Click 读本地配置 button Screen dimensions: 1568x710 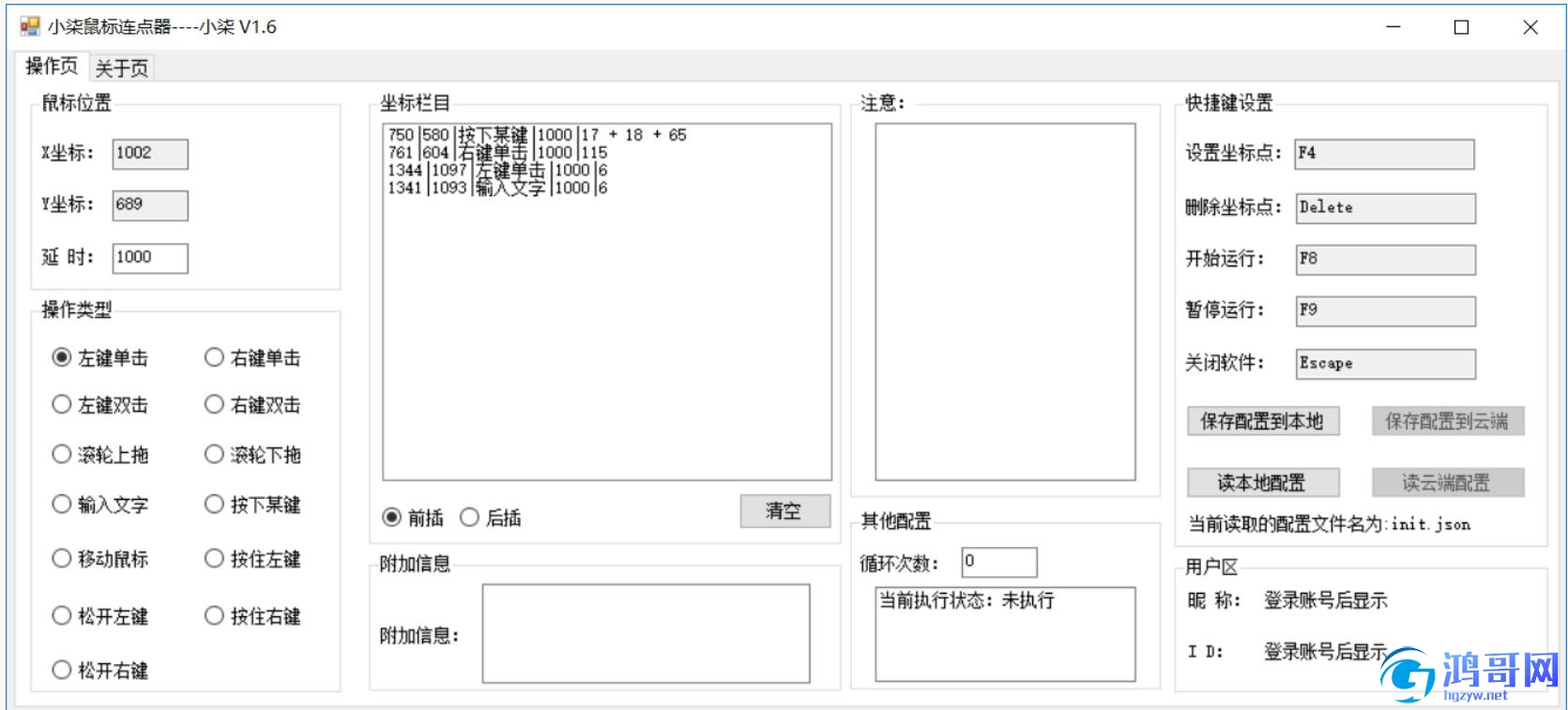pyautogui.click(x=1262, y=483)
